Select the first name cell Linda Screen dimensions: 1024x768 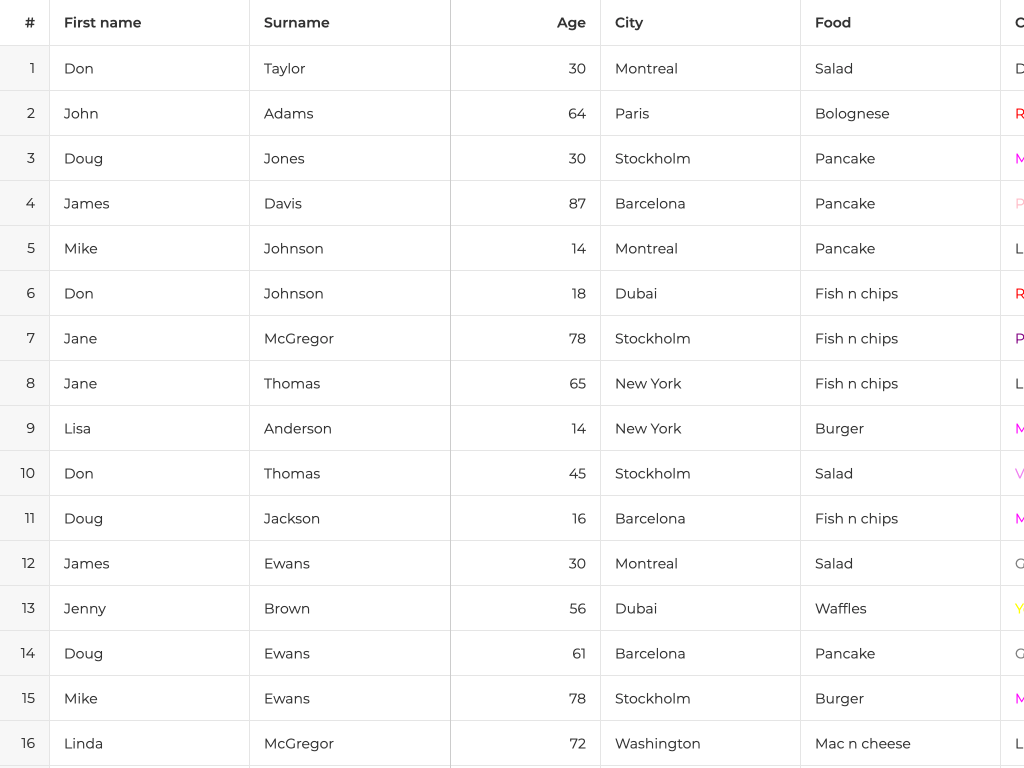(84, 743)
